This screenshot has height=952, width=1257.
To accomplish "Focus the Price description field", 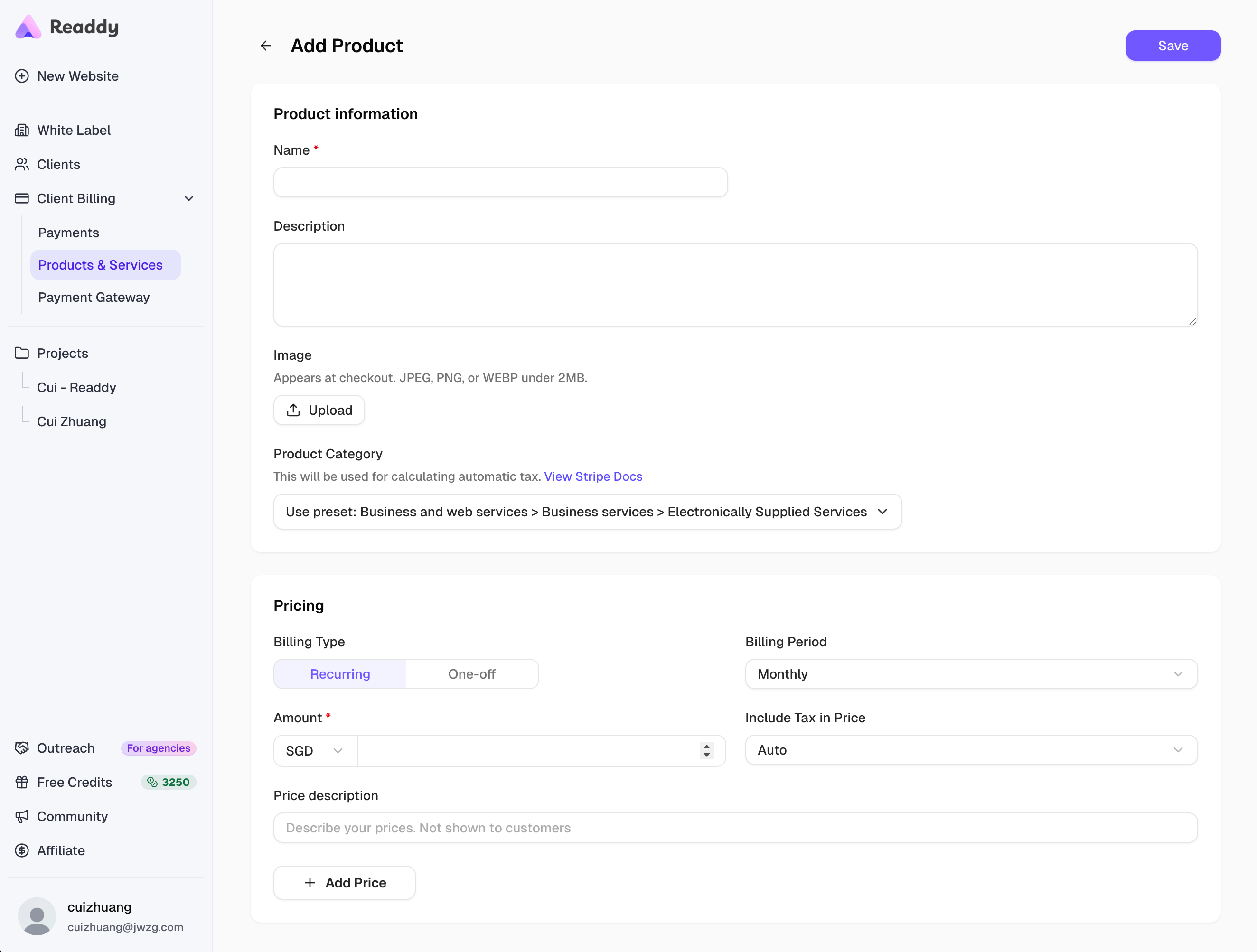I will pyautogui.click(x=735, y=827).
